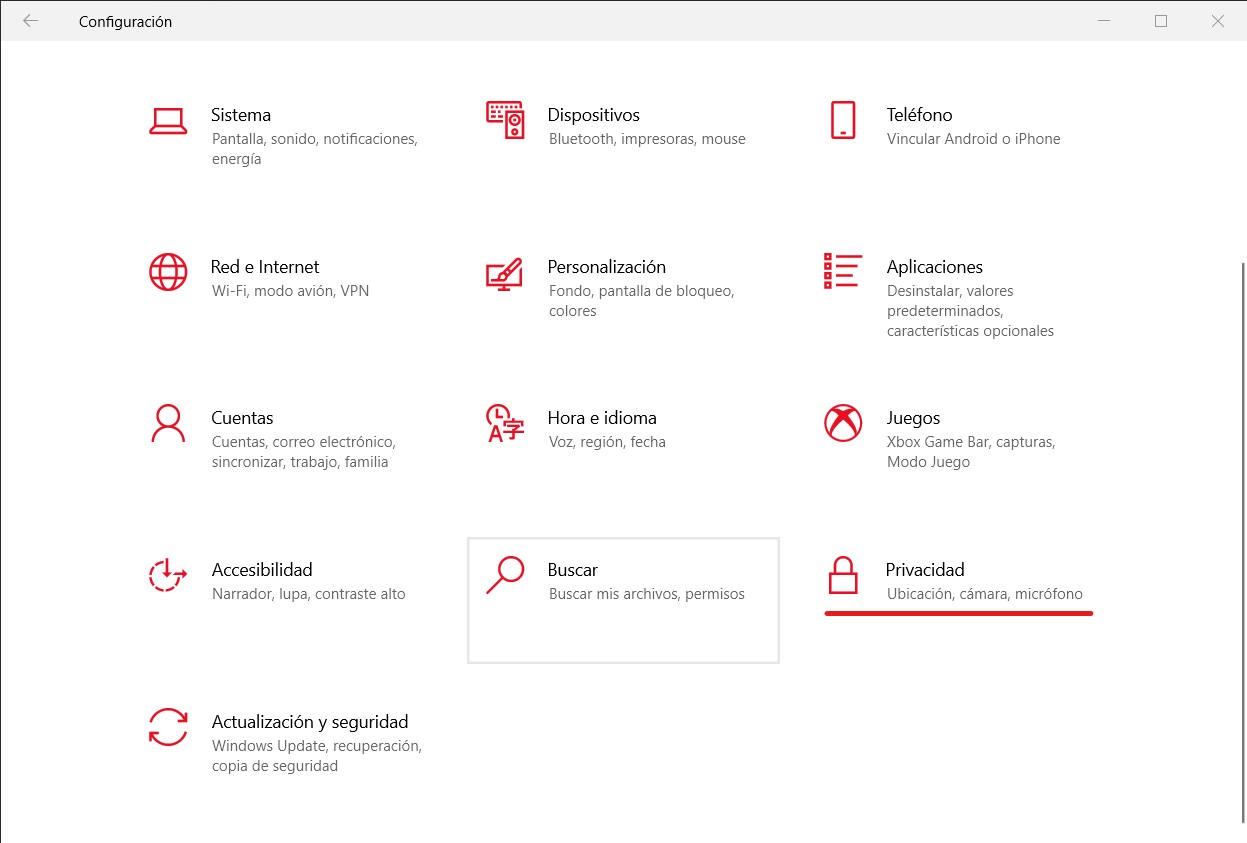Screen dimensions: 1247x843
Task: Click the Buscar magnifying glass icon
Action: tap(505, 575)
